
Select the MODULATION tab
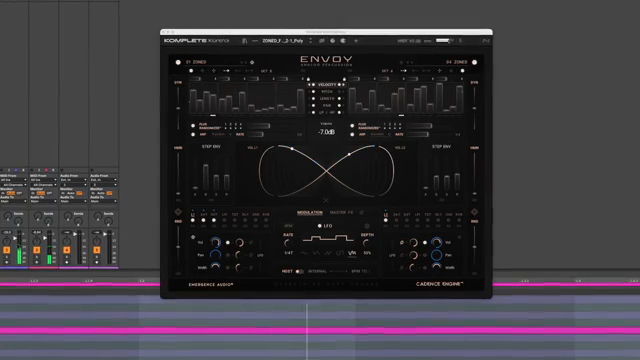[310, 213]
